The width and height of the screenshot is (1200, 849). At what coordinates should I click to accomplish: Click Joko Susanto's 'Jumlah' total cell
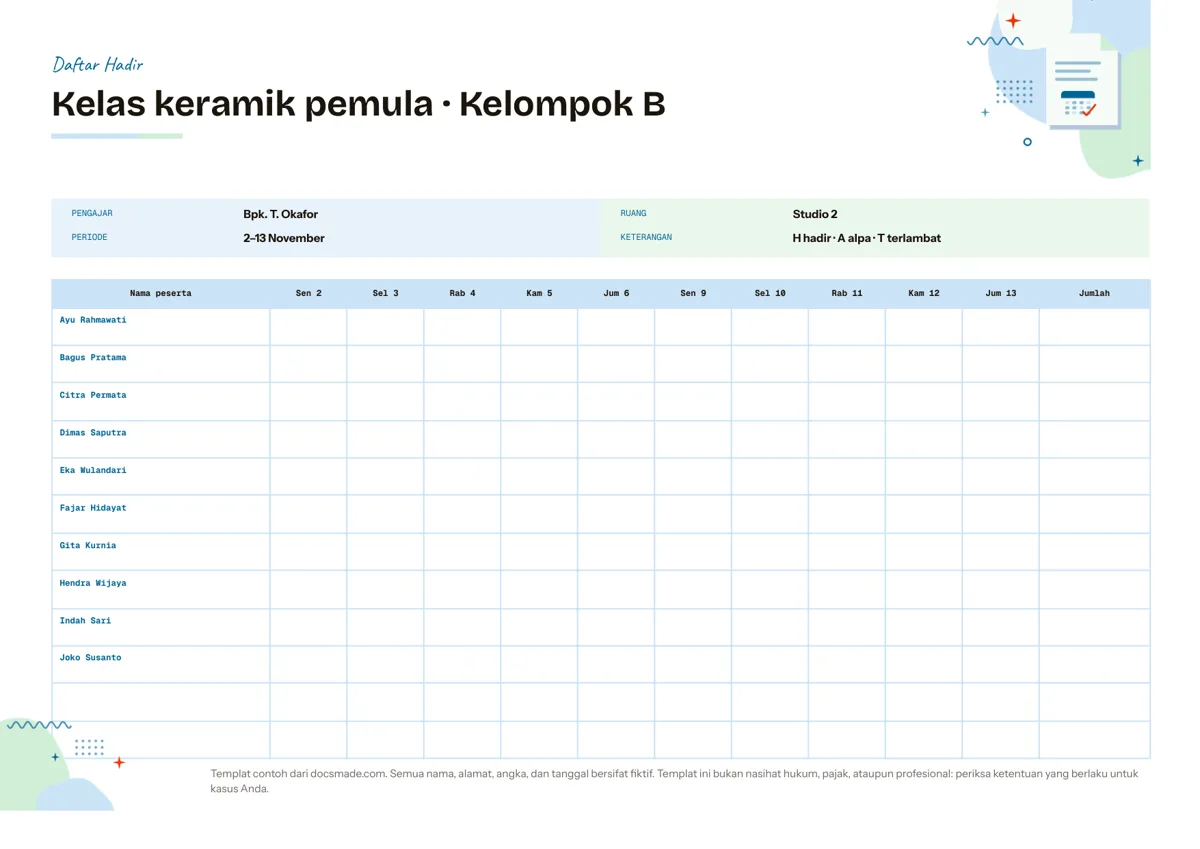[x=1095, y=665]
